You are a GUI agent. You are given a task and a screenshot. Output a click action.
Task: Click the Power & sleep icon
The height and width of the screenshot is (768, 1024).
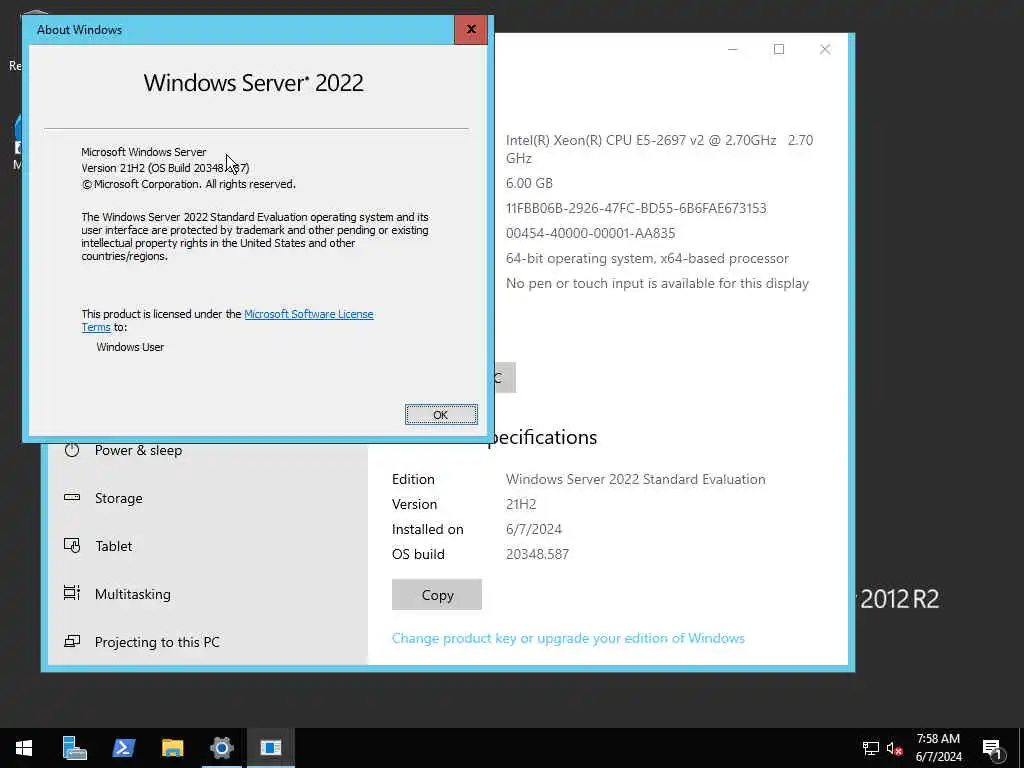coord(72,450)
